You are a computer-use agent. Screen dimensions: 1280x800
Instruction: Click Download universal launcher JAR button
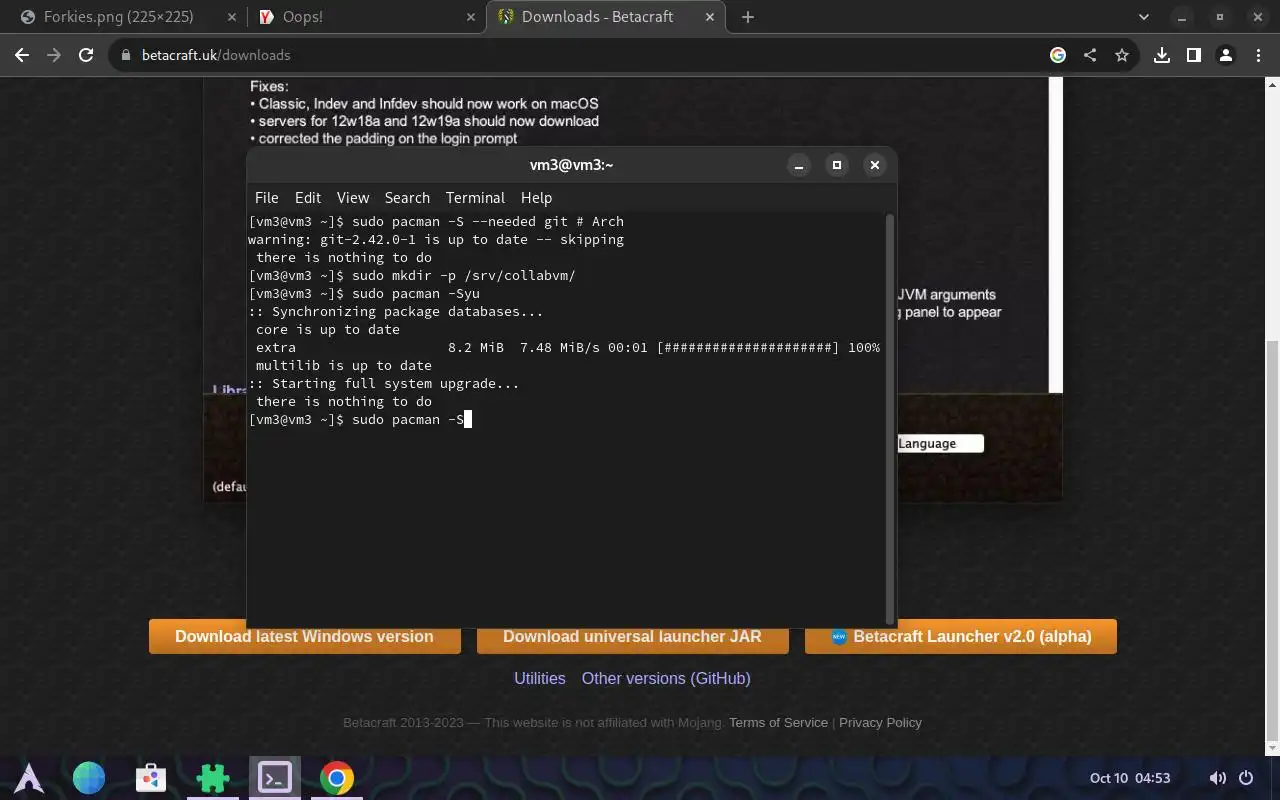[633, 637]
